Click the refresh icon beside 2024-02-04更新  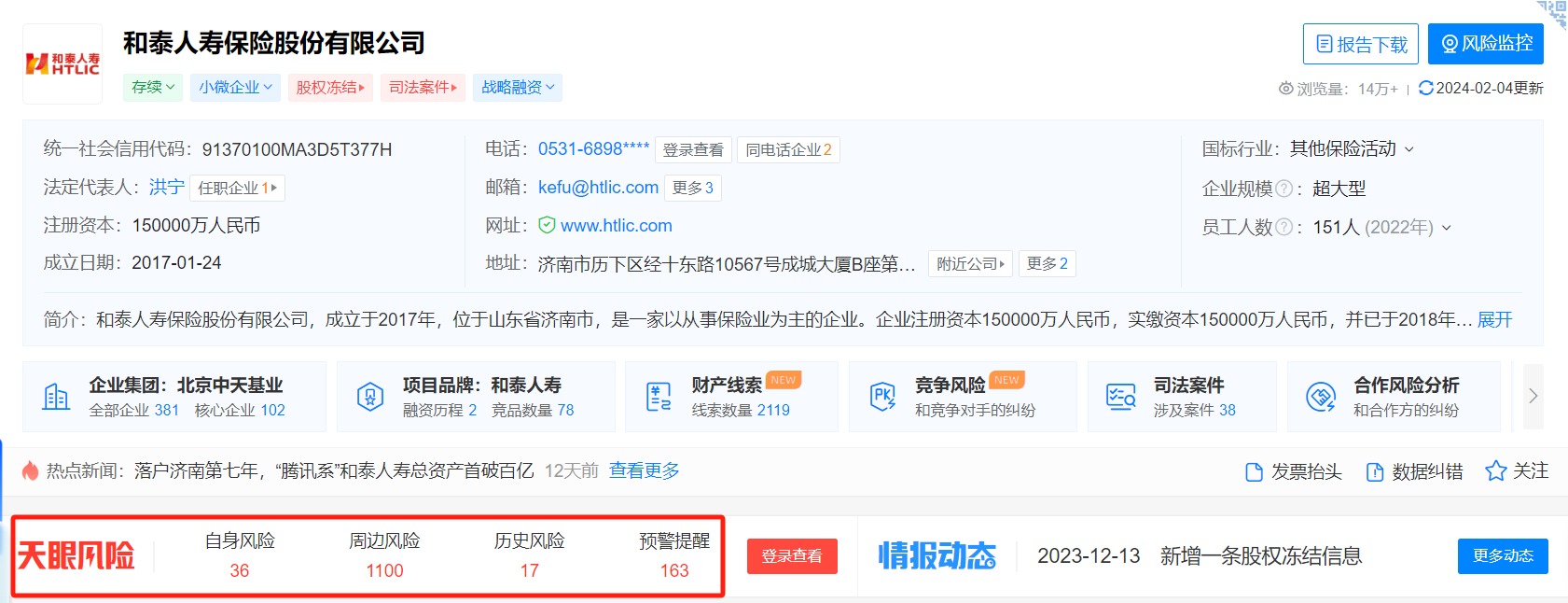1425,88
